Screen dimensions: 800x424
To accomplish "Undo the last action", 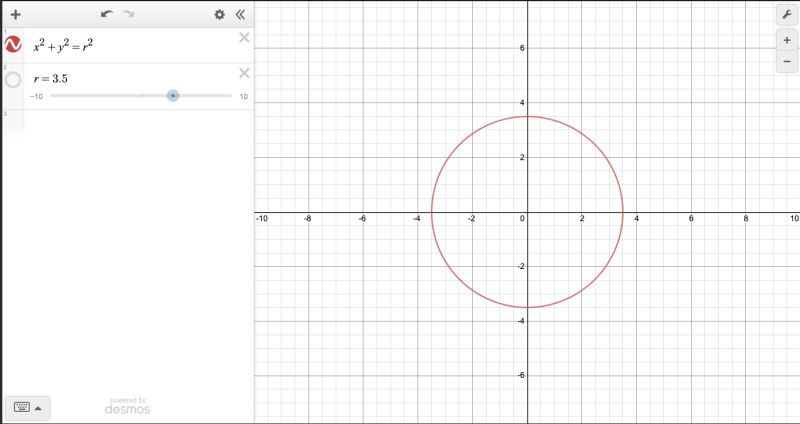I will pyautogui.click(x=107, y=14).
